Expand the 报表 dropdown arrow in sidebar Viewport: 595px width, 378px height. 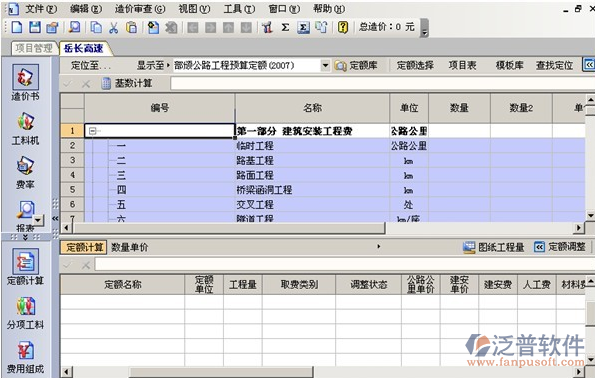(38, 220)
